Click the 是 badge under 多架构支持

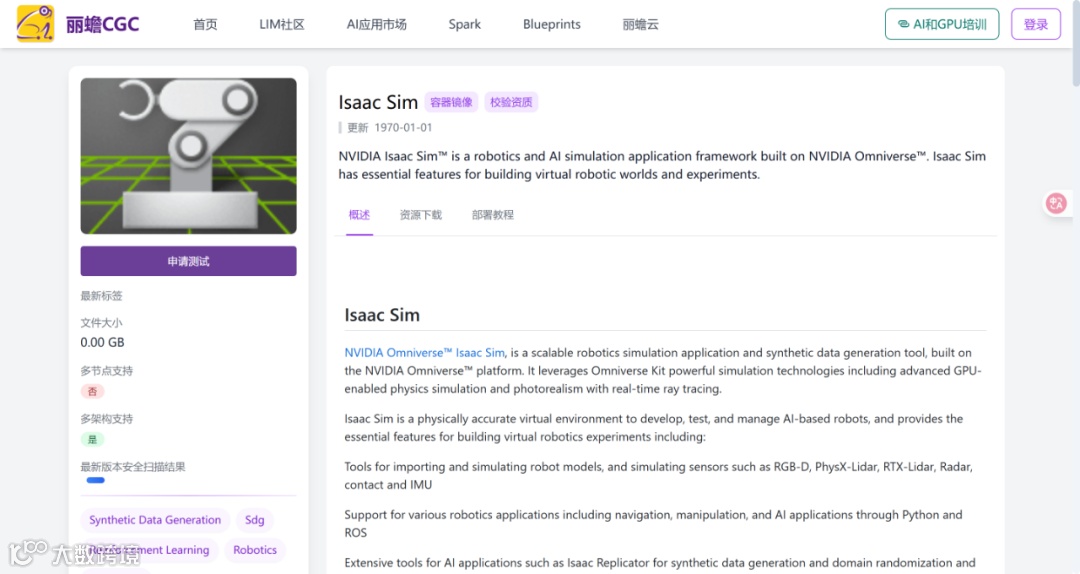pos(92,440)
